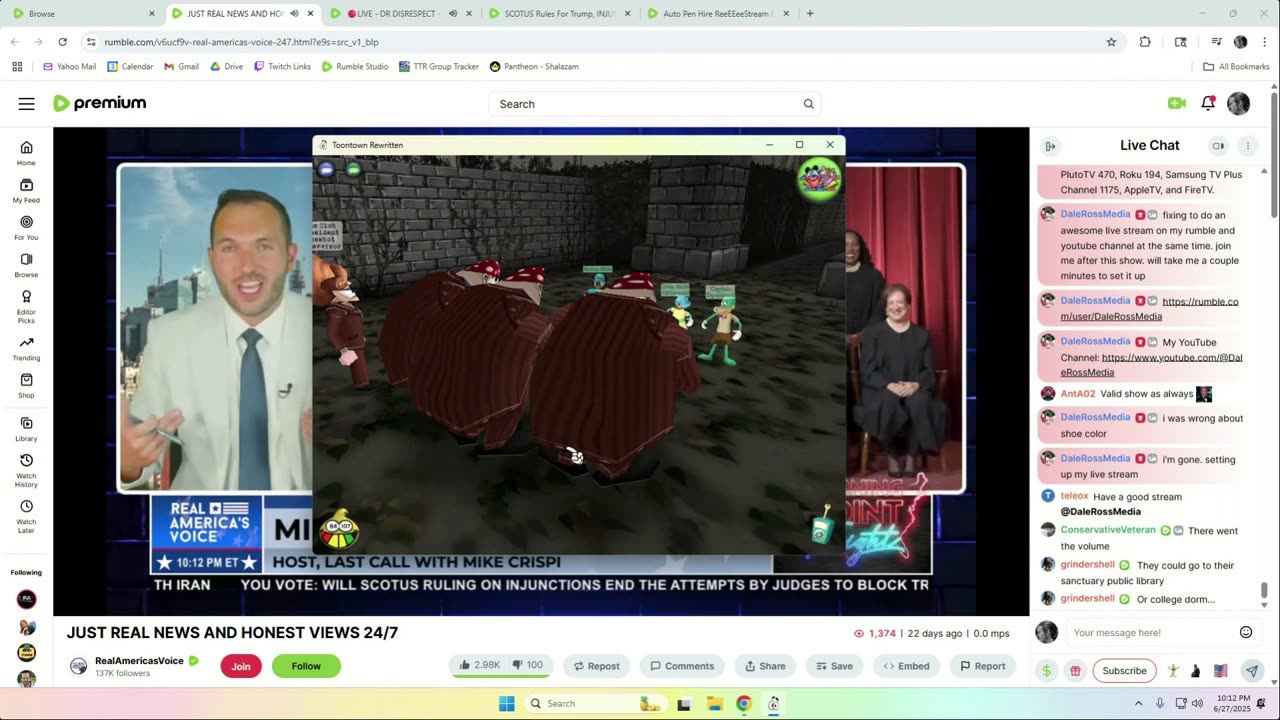Type in the chat message field
The image size is (1280, 720).
click(x=1150, y=632)
